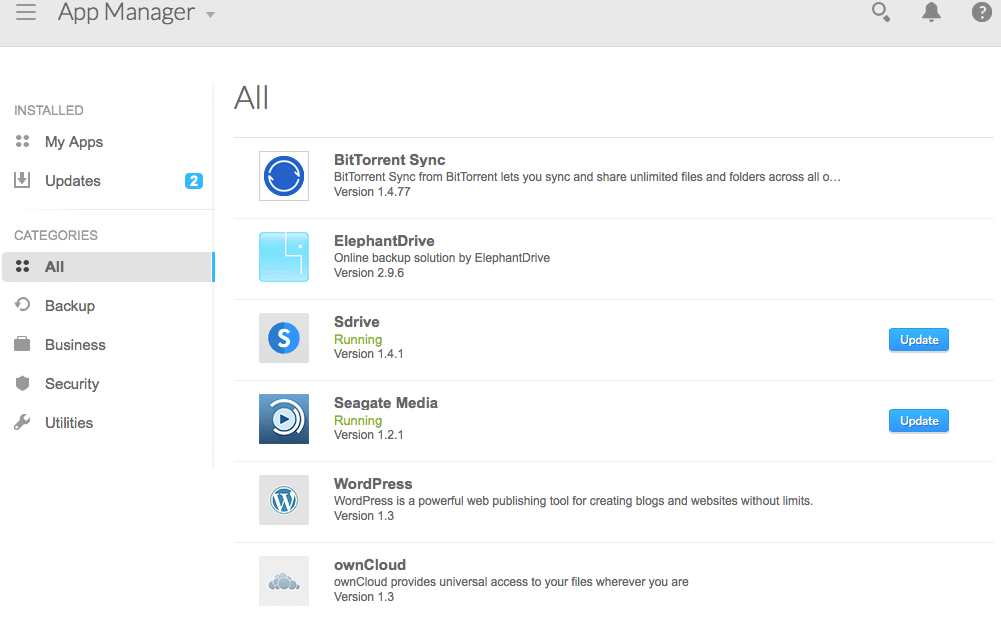Image resolution: width=1001 pixels, height=619 pixels.
Task: Click the App Manager title text
Action: pos(126,11)
